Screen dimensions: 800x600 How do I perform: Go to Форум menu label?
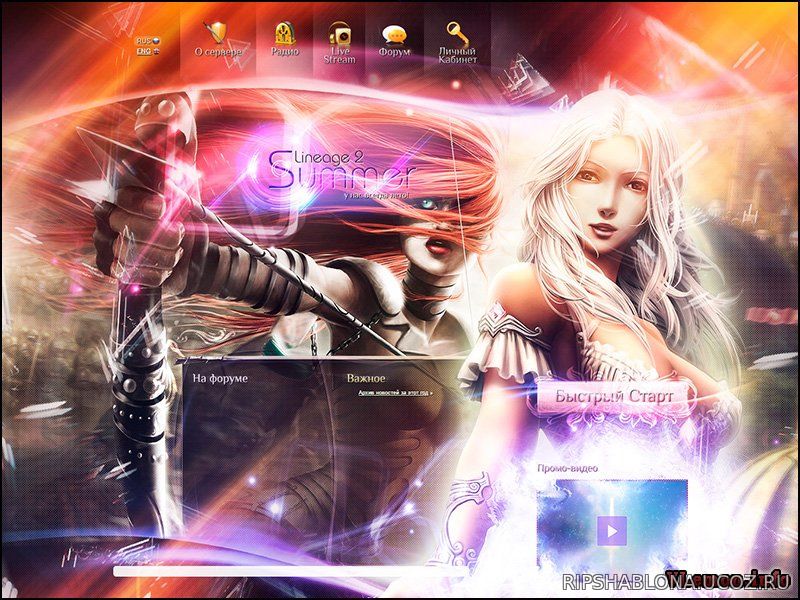(394, 52)
